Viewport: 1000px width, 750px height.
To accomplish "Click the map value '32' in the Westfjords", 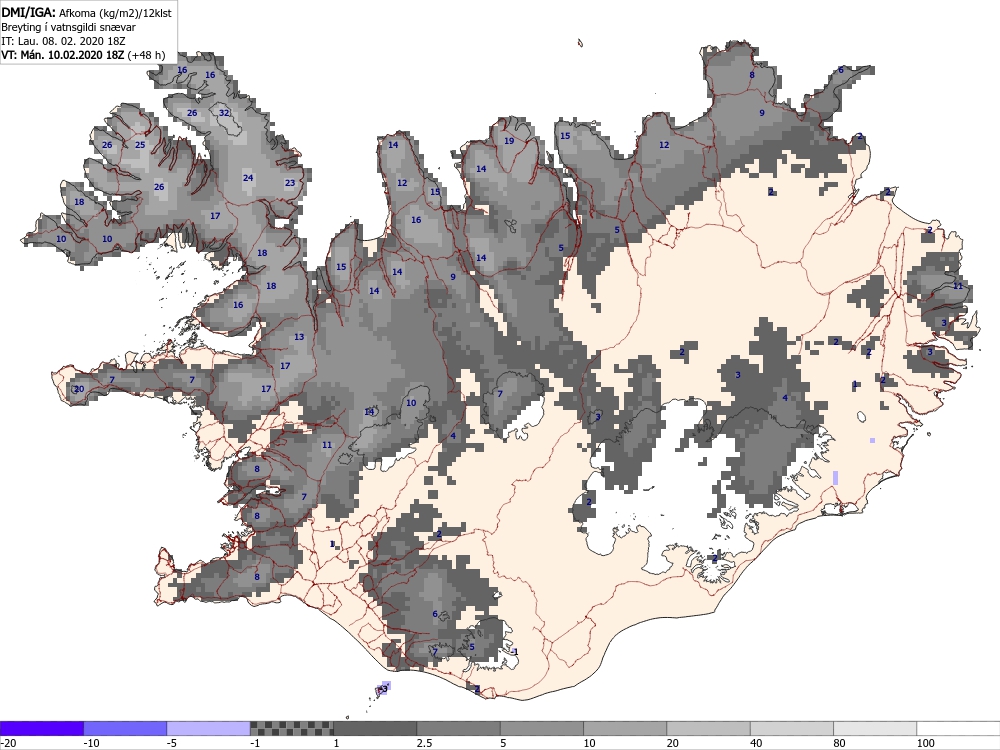I will tap(224, 113).
